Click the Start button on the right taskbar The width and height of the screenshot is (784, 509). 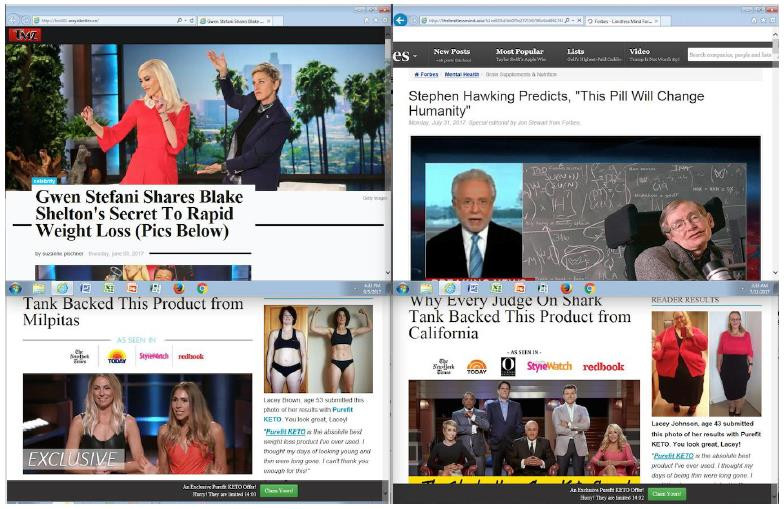click(x=402, y=288)
